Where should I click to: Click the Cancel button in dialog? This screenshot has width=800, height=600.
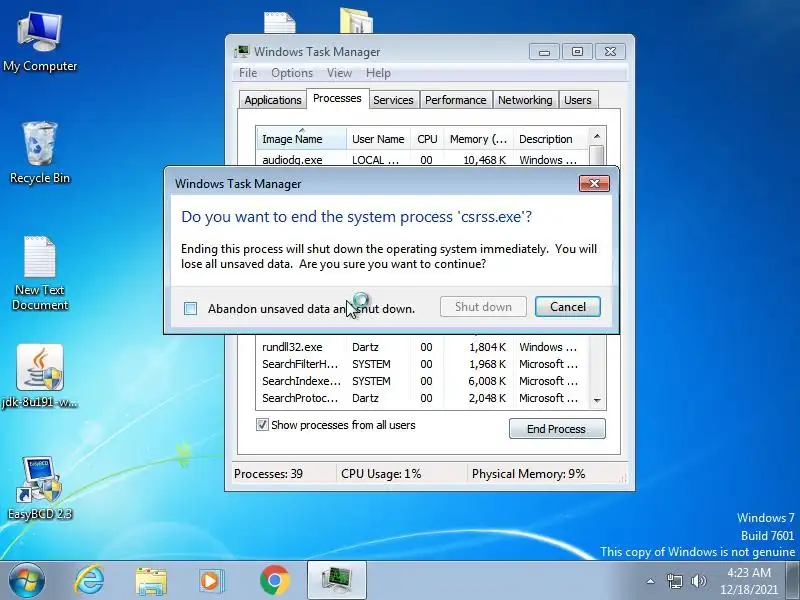(x=567, y=307)
